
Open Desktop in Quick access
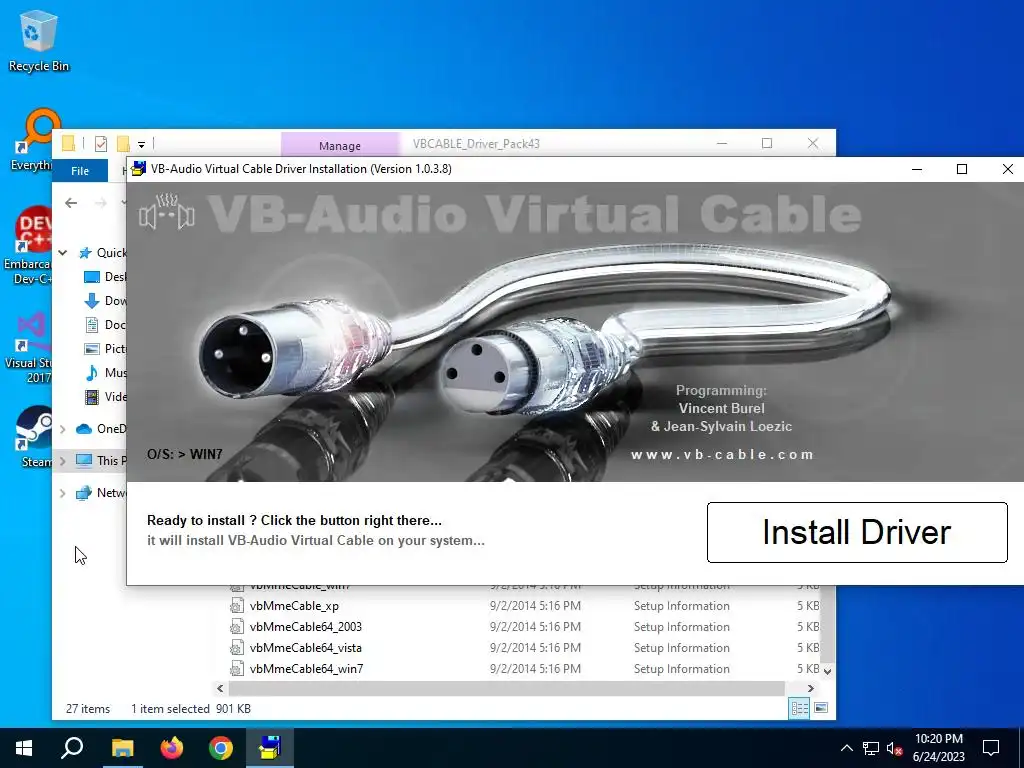click(104, 277)
